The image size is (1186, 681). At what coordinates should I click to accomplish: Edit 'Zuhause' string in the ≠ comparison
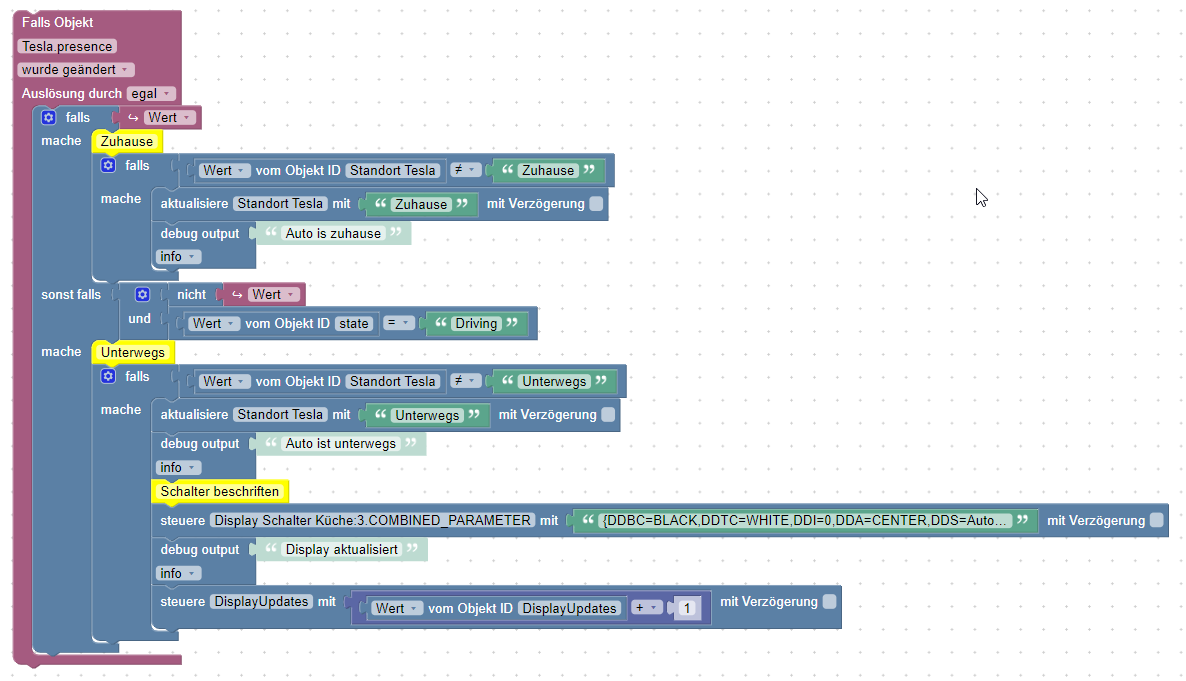(x=548, y=170)
